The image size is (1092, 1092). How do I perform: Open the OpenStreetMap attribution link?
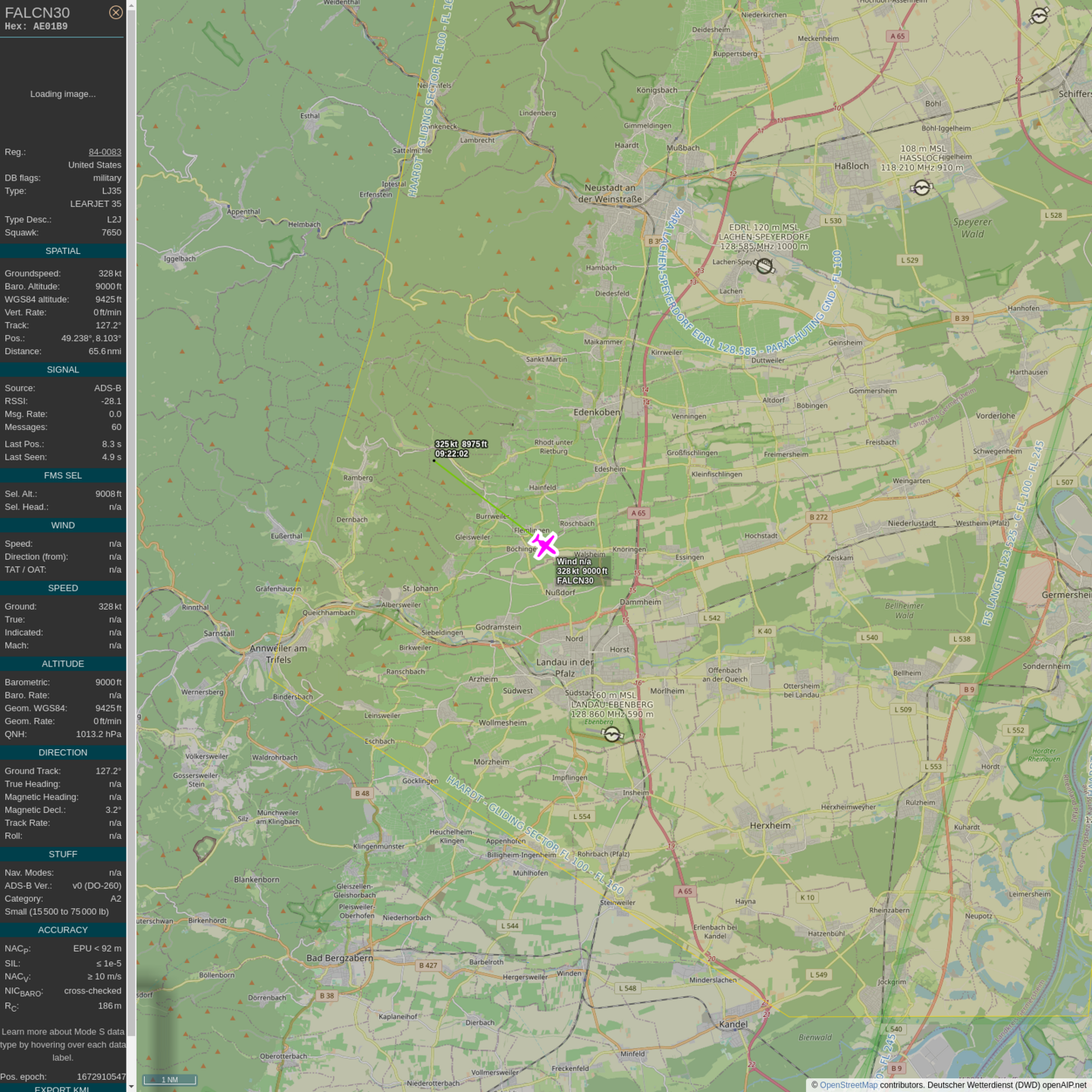tap(848, 1085)
